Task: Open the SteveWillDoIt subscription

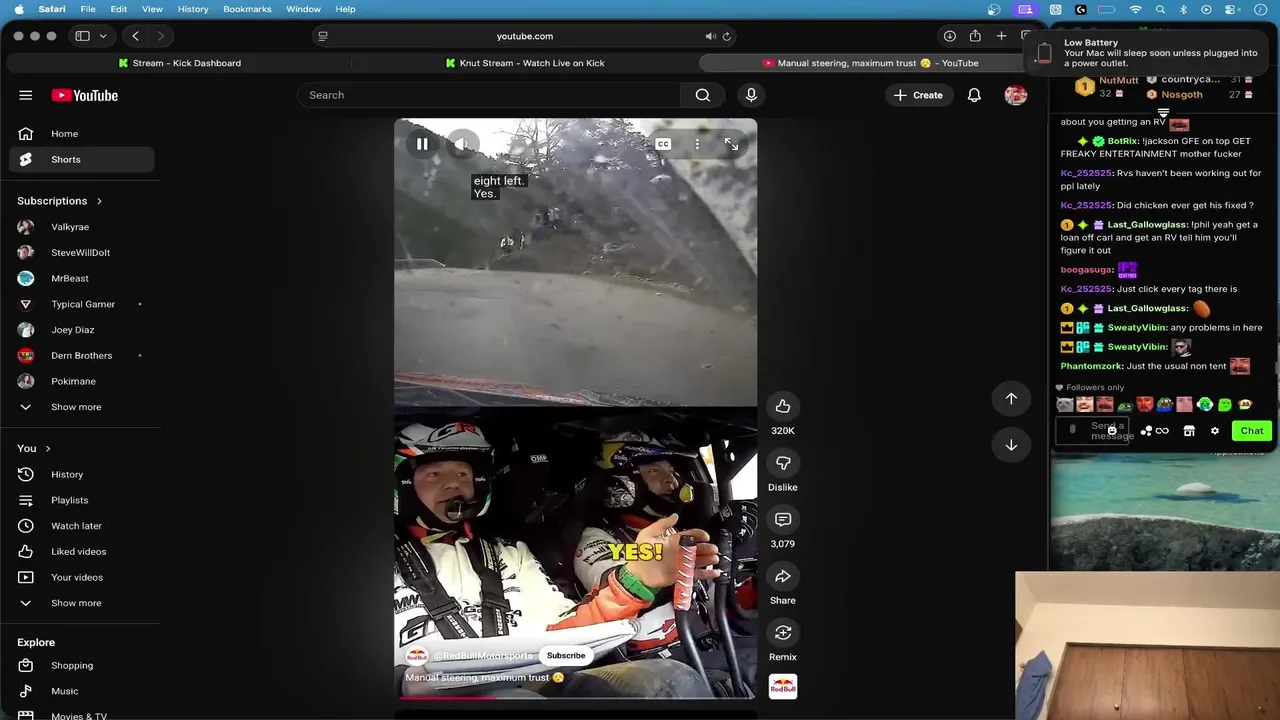Action: point(81,253)
